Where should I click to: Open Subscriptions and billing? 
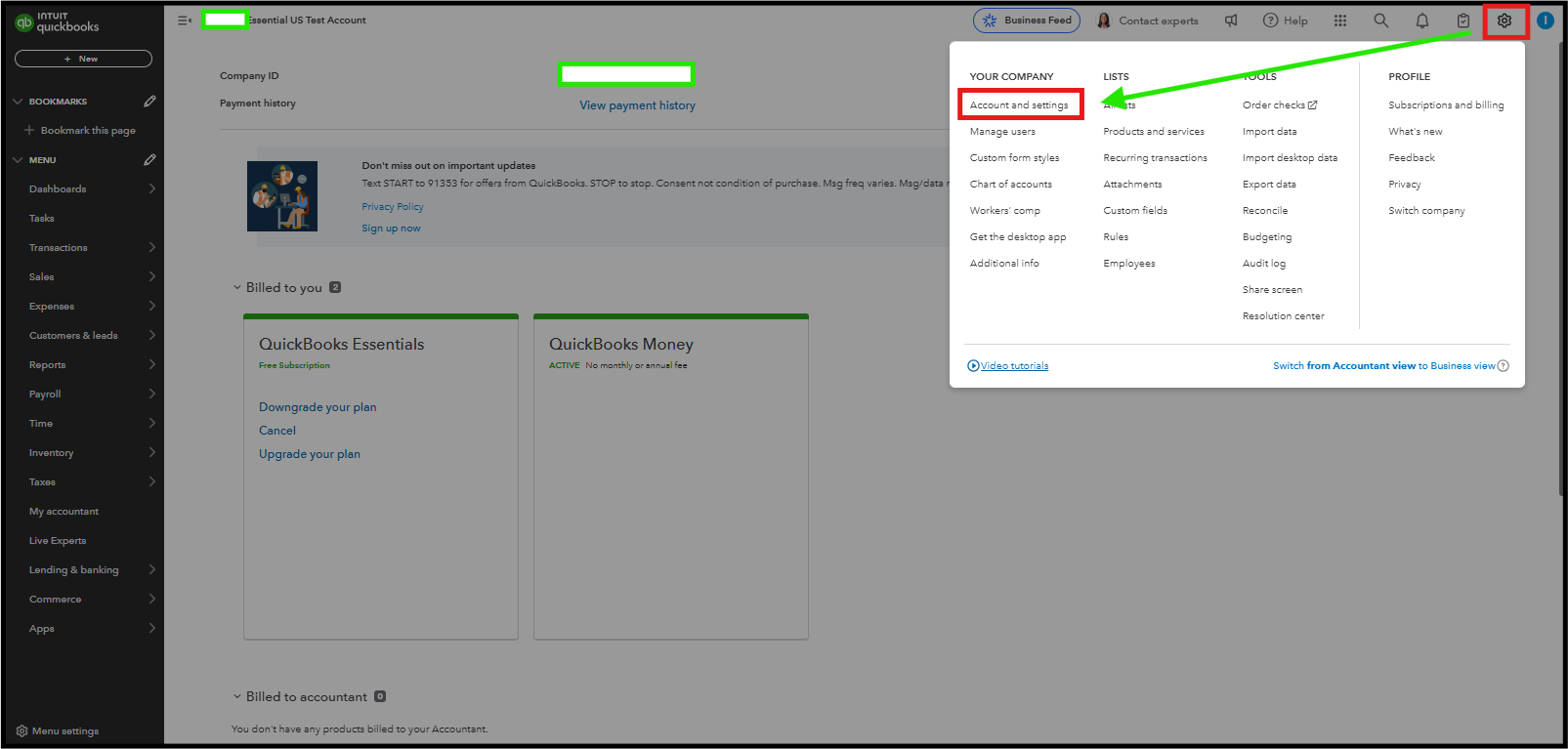(1446, 105)
